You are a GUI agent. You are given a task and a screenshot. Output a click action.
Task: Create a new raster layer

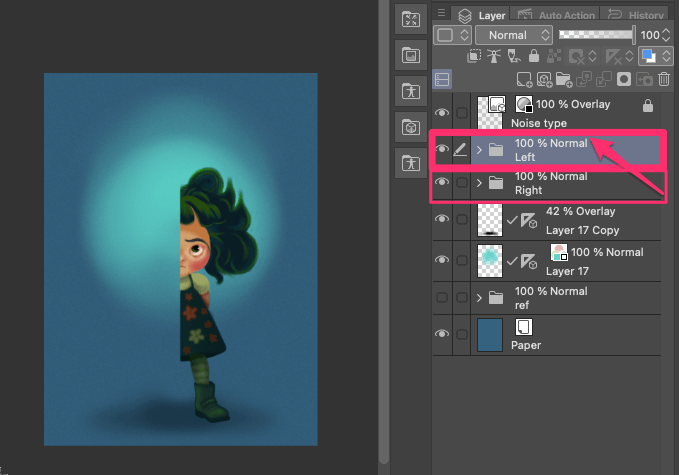(524, 80)
